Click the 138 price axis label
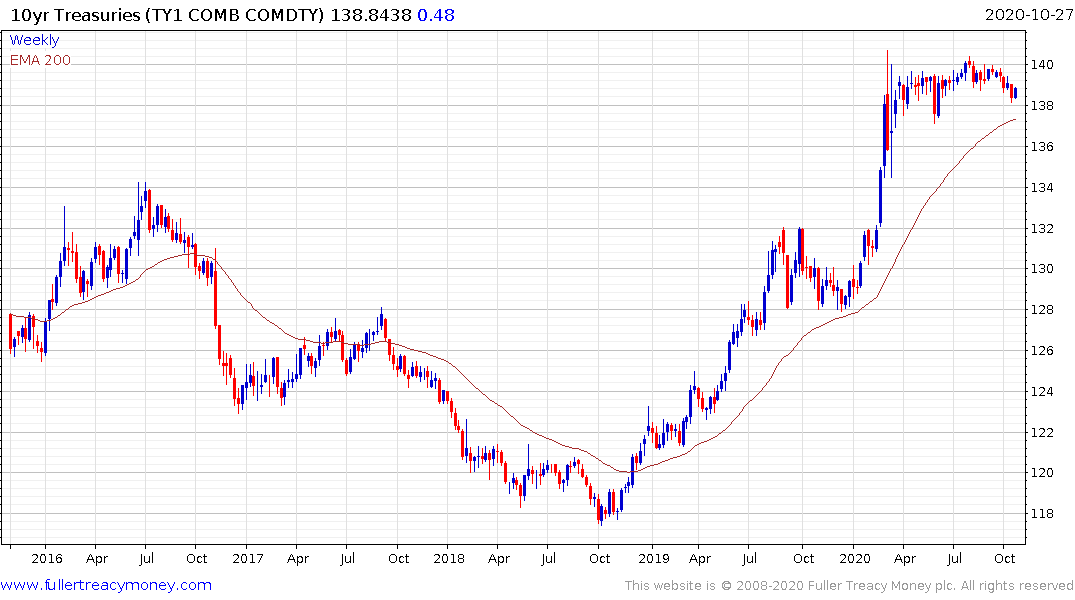The height and width of the screenshot is (600, 1075). point(1042,106)
